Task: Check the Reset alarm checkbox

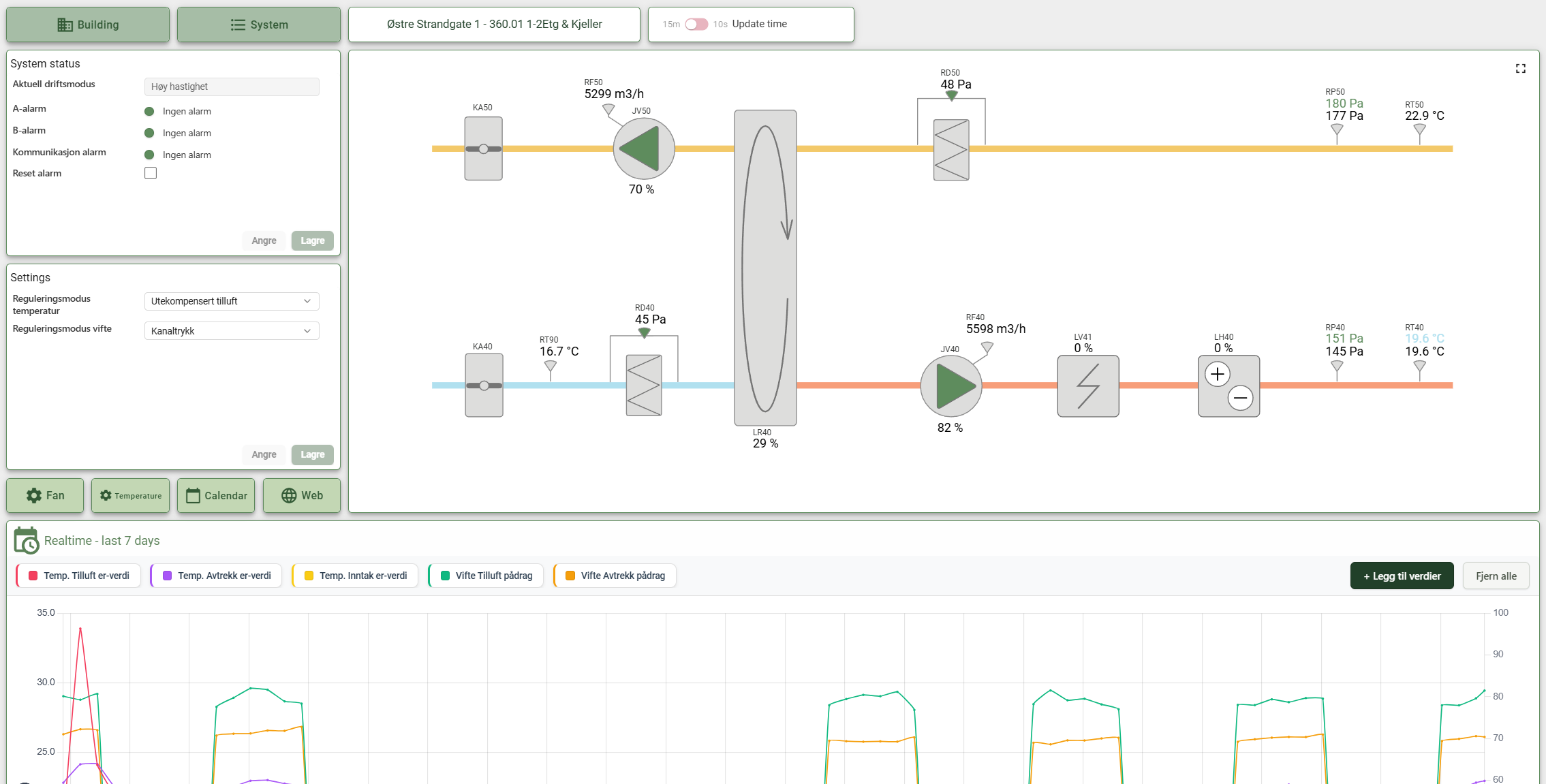Action: pyautogui.click(x=151, y=173)
